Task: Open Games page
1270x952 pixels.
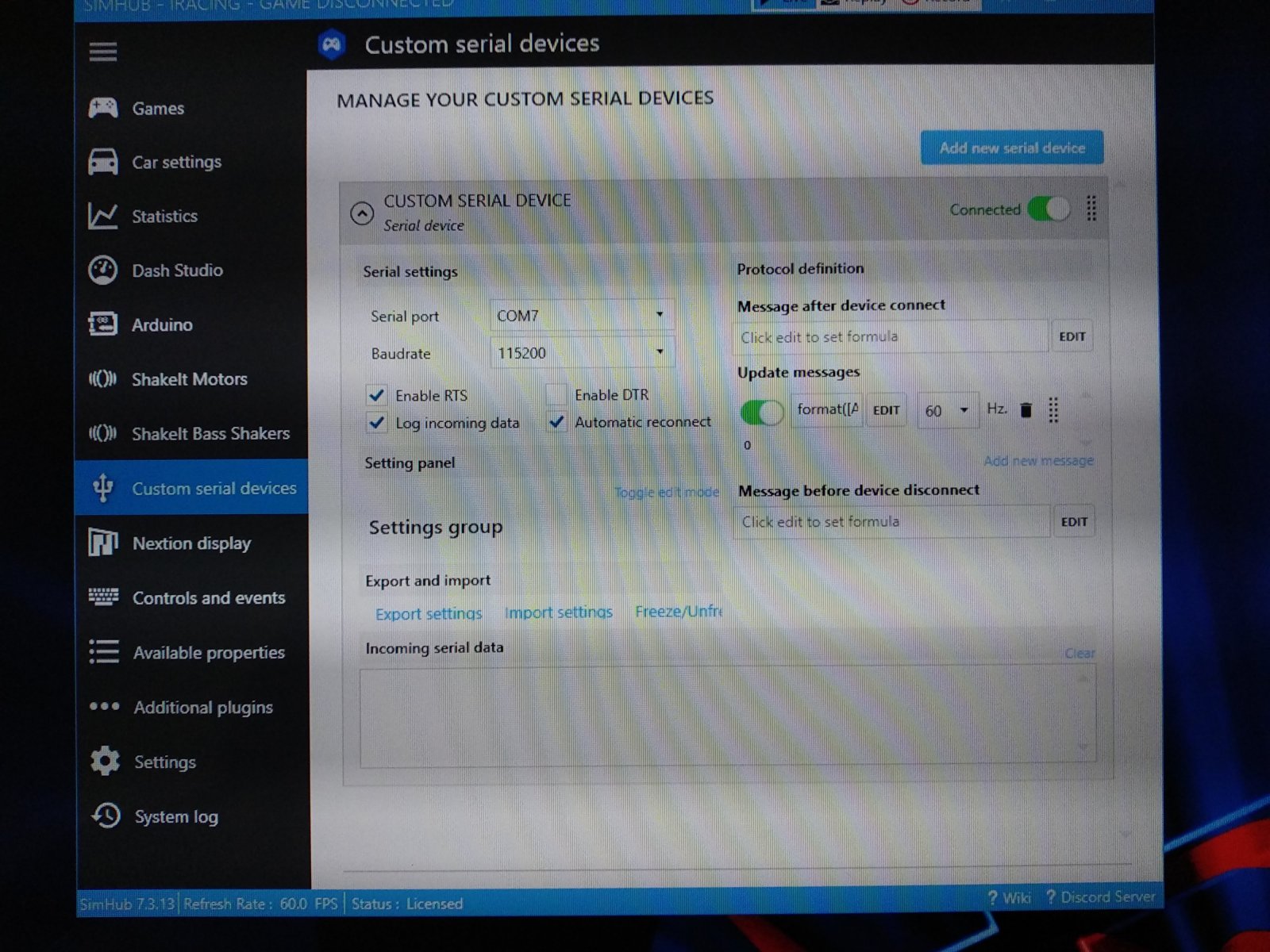Action: tap(158, 108)
